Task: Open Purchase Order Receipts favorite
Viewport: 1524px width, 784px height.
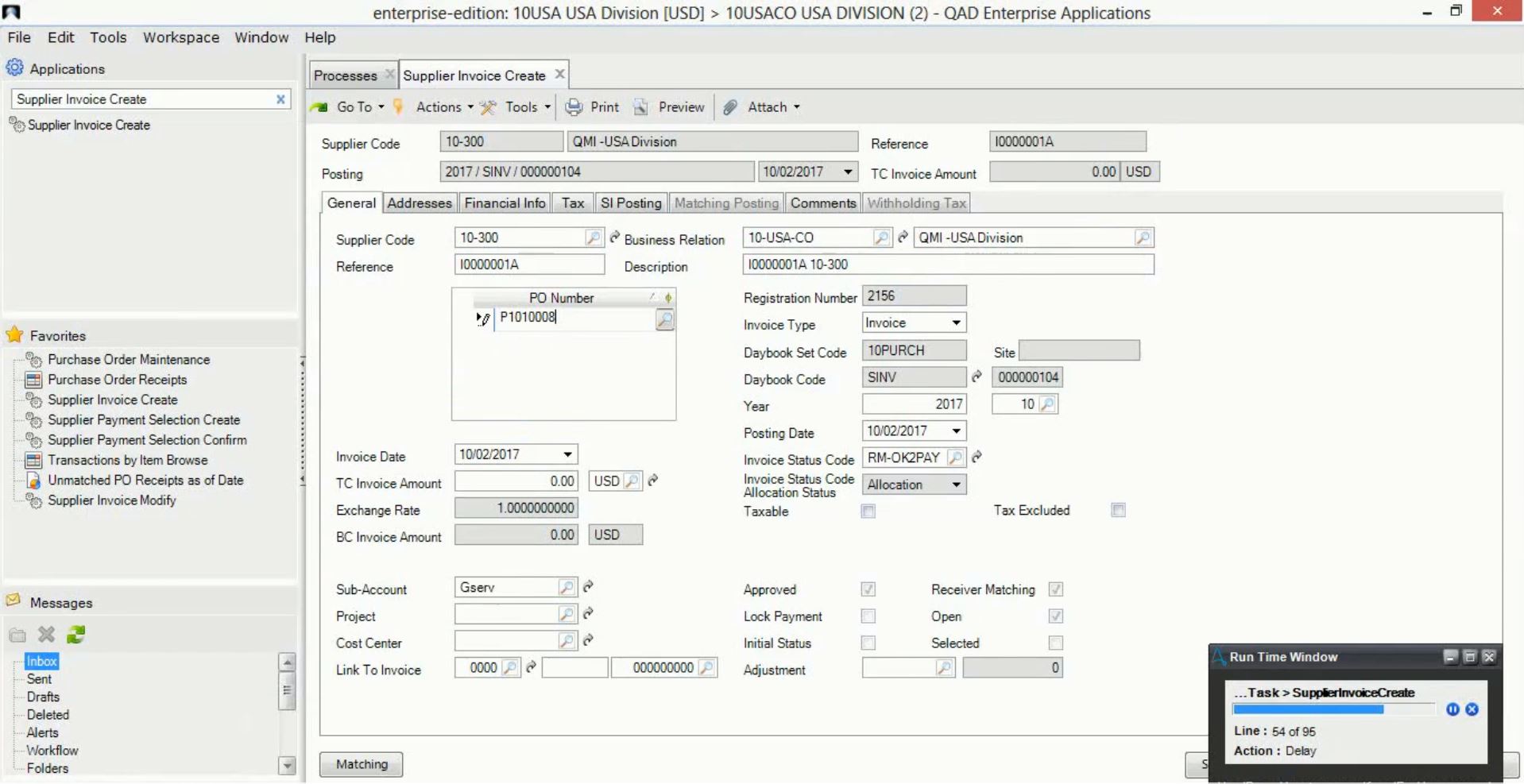Action: [117, 380]
